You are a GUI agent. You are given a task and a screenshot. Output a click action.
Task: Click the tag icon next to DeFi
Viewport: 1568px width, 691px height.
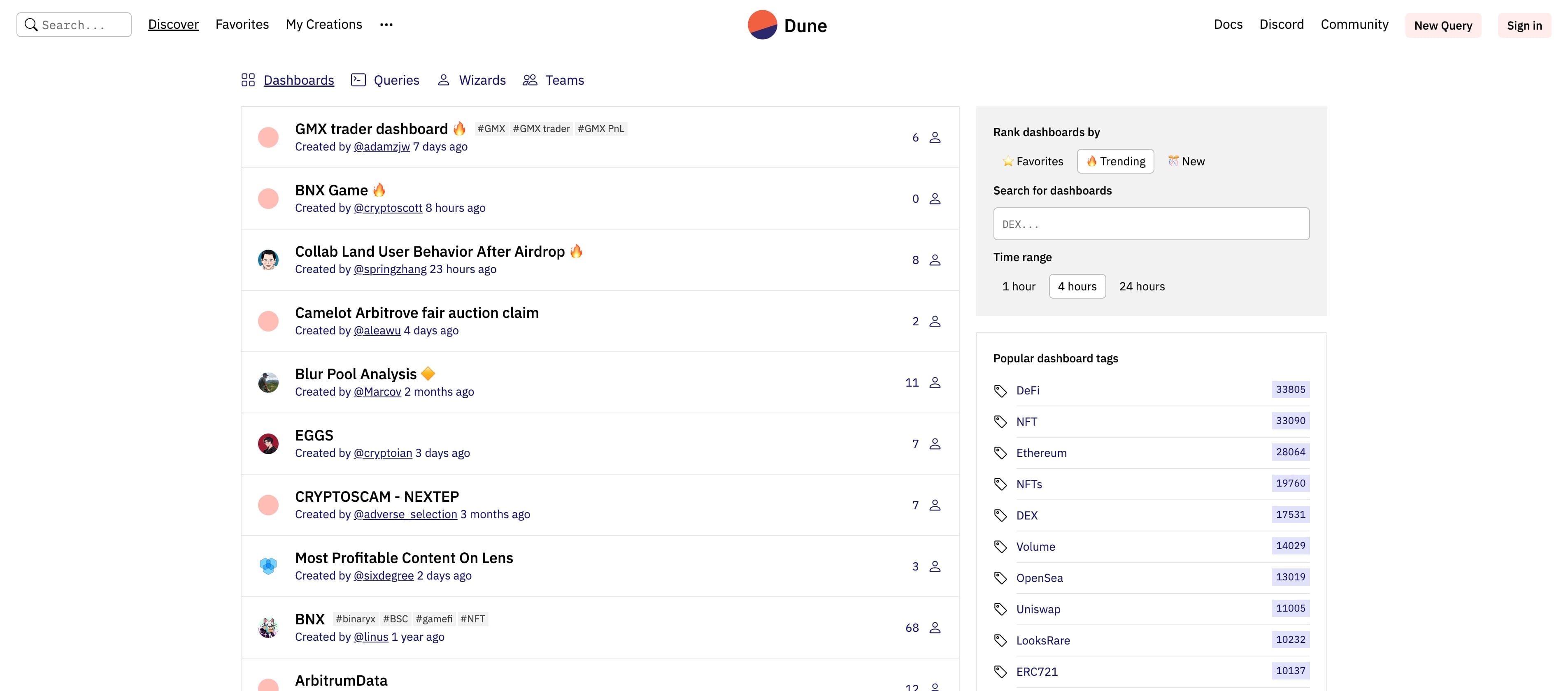click(1000, 390)
